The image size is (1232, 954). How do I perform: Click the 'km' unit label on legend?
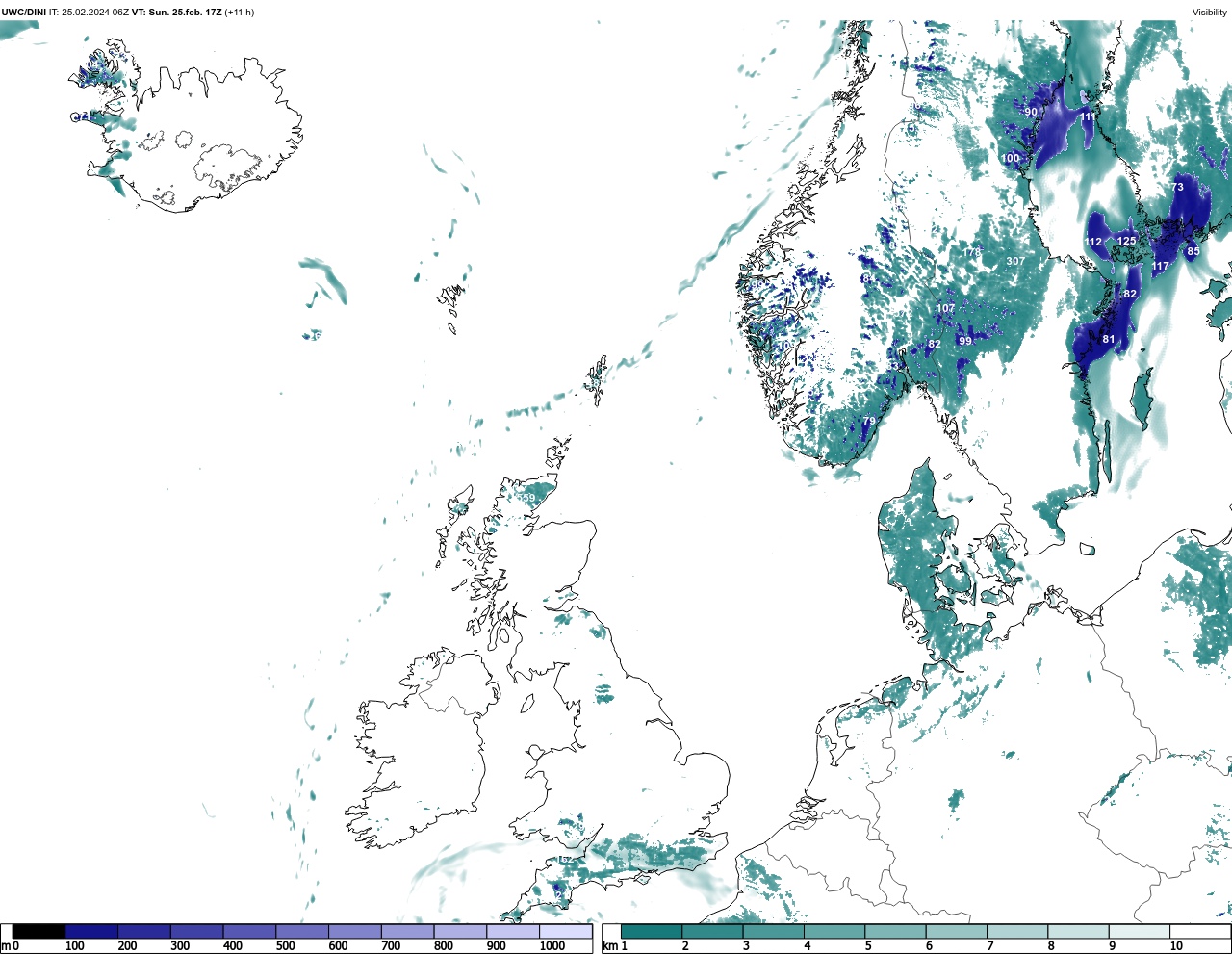coord(608,946)
